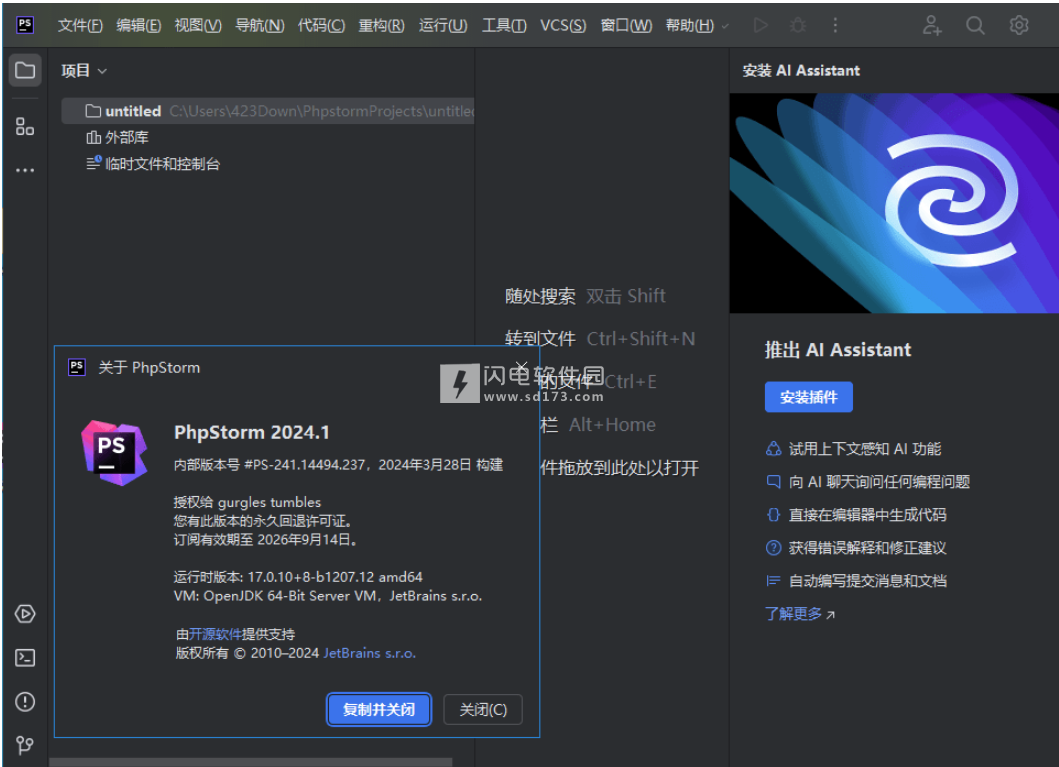The width and height of the screenshot is (1059, 767).
Task: Click the large PhpStorm logo in About dialog
Action: [x=114, y=452]
